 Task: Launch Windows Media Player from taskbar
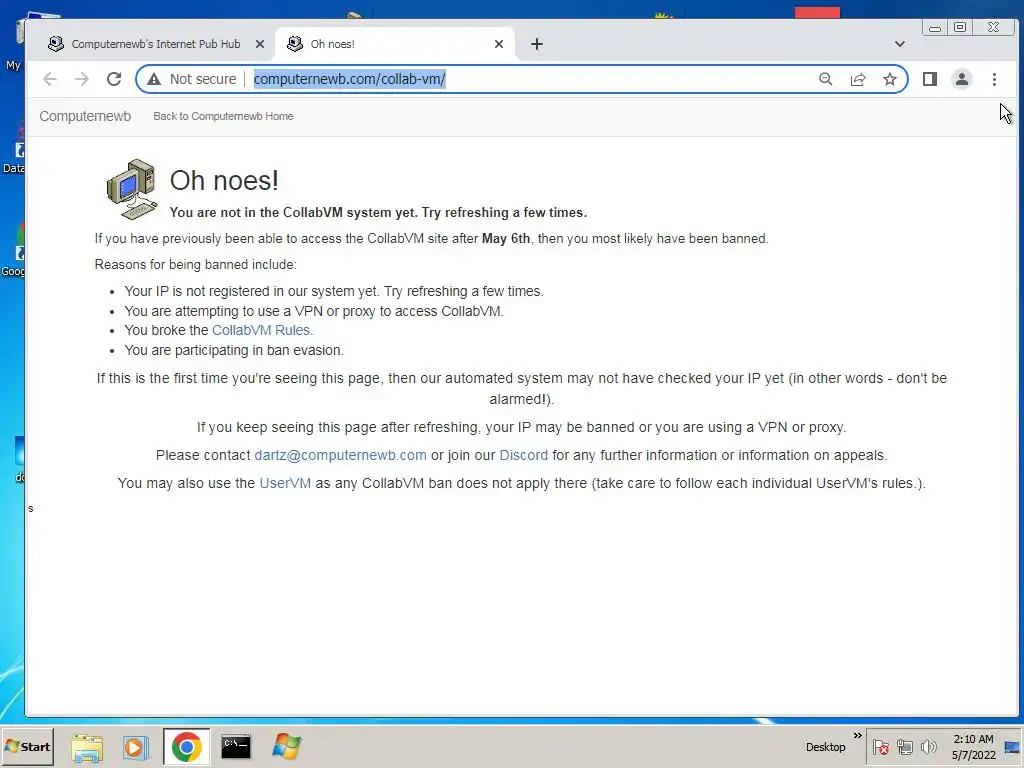[136, 747]
